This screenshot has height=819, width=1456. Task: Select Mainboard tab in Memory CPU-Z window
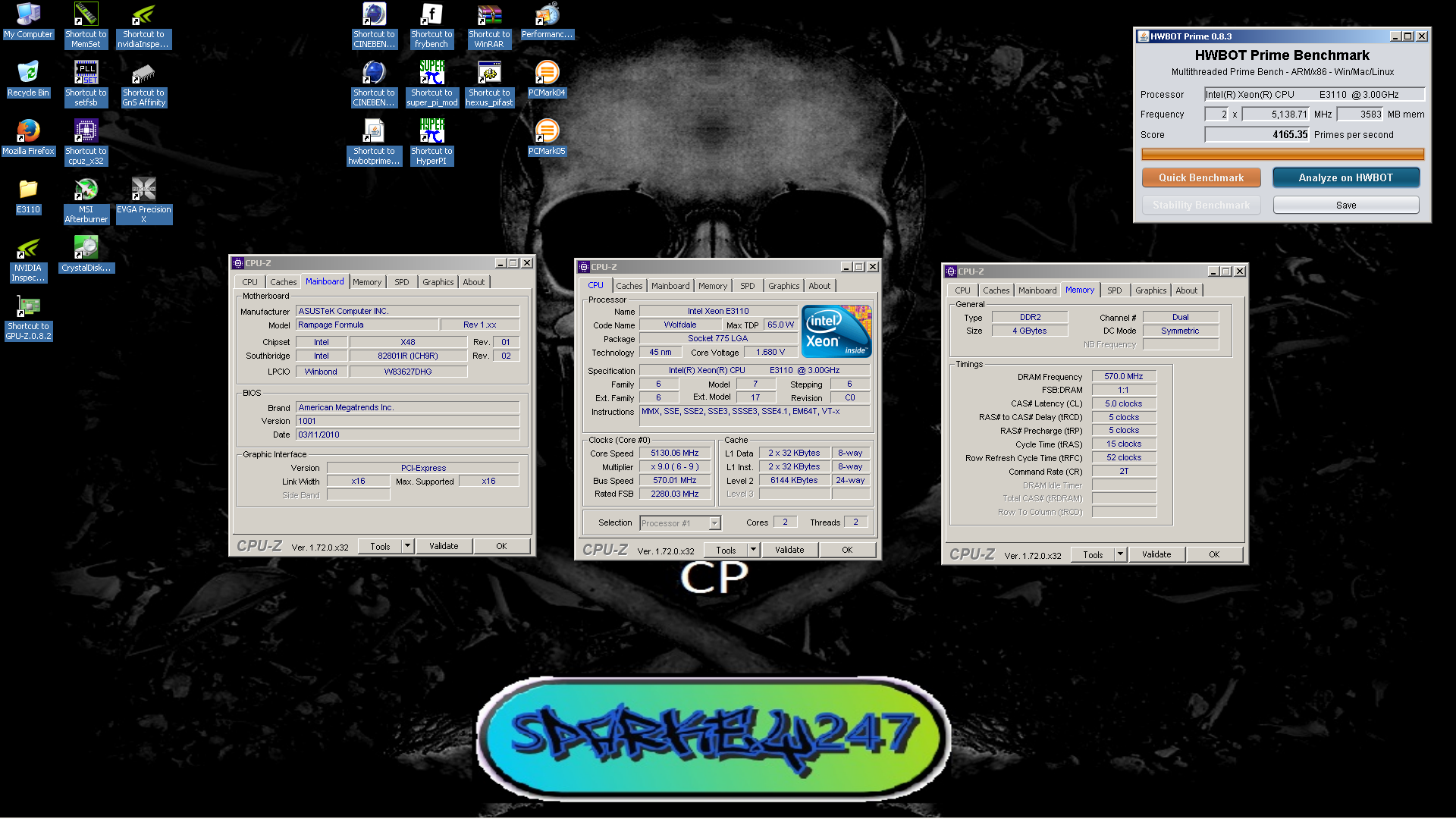1037,290
